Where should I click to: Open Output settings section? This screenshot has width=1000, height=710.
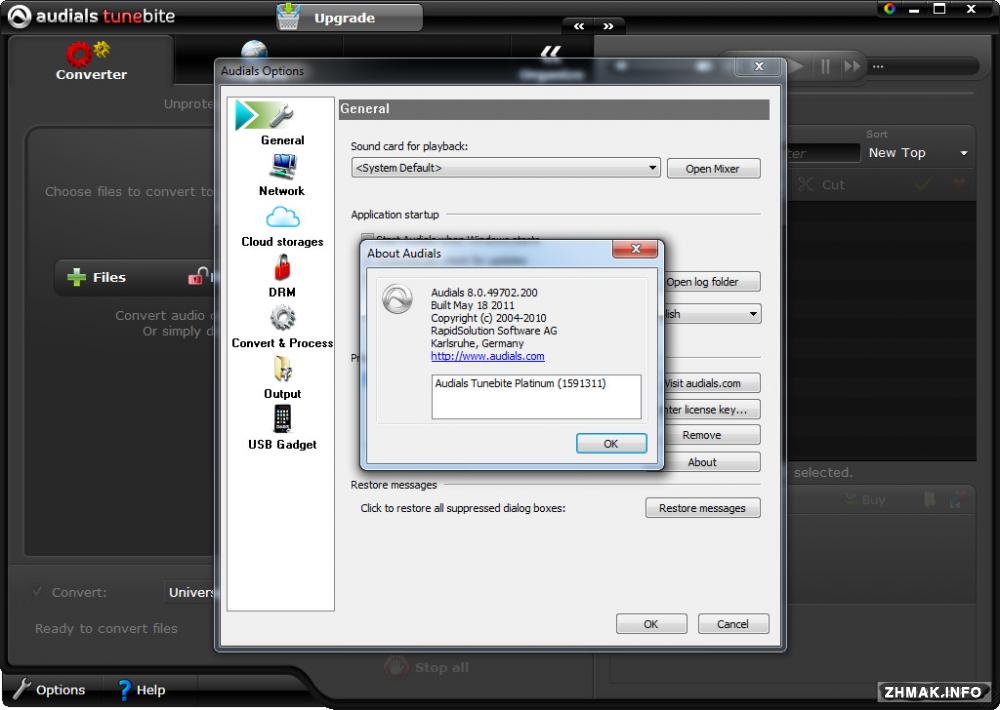(282, 378)
